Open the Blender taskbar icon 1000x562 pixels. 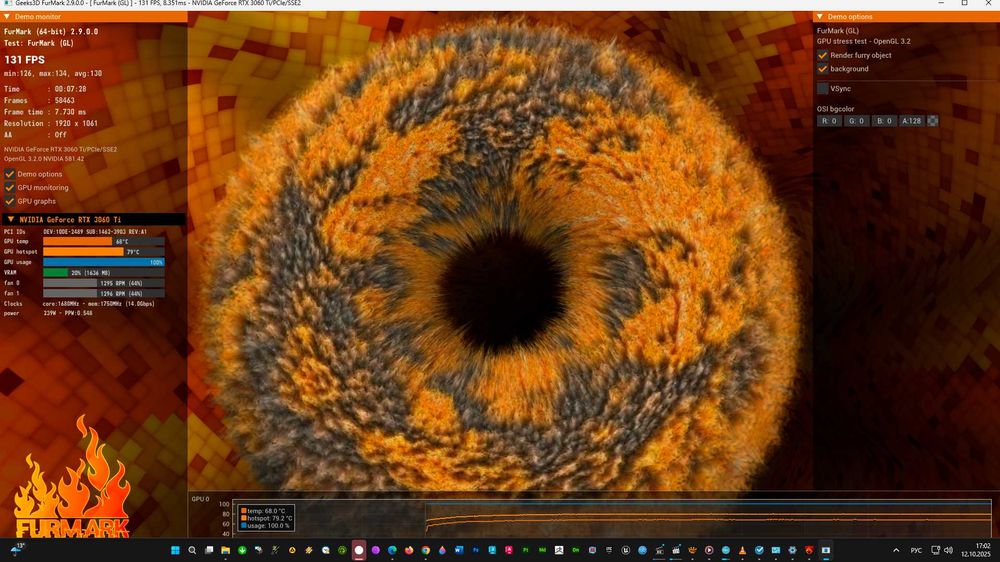pos(692,550)
